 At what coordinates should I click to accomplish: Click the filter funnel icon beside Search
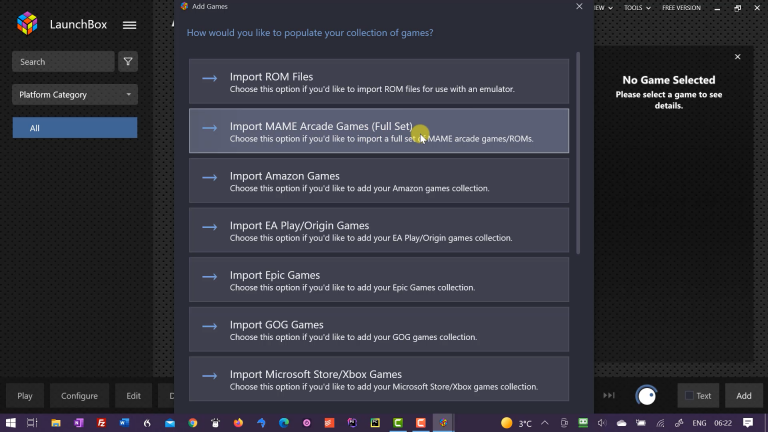click(128, 62)
